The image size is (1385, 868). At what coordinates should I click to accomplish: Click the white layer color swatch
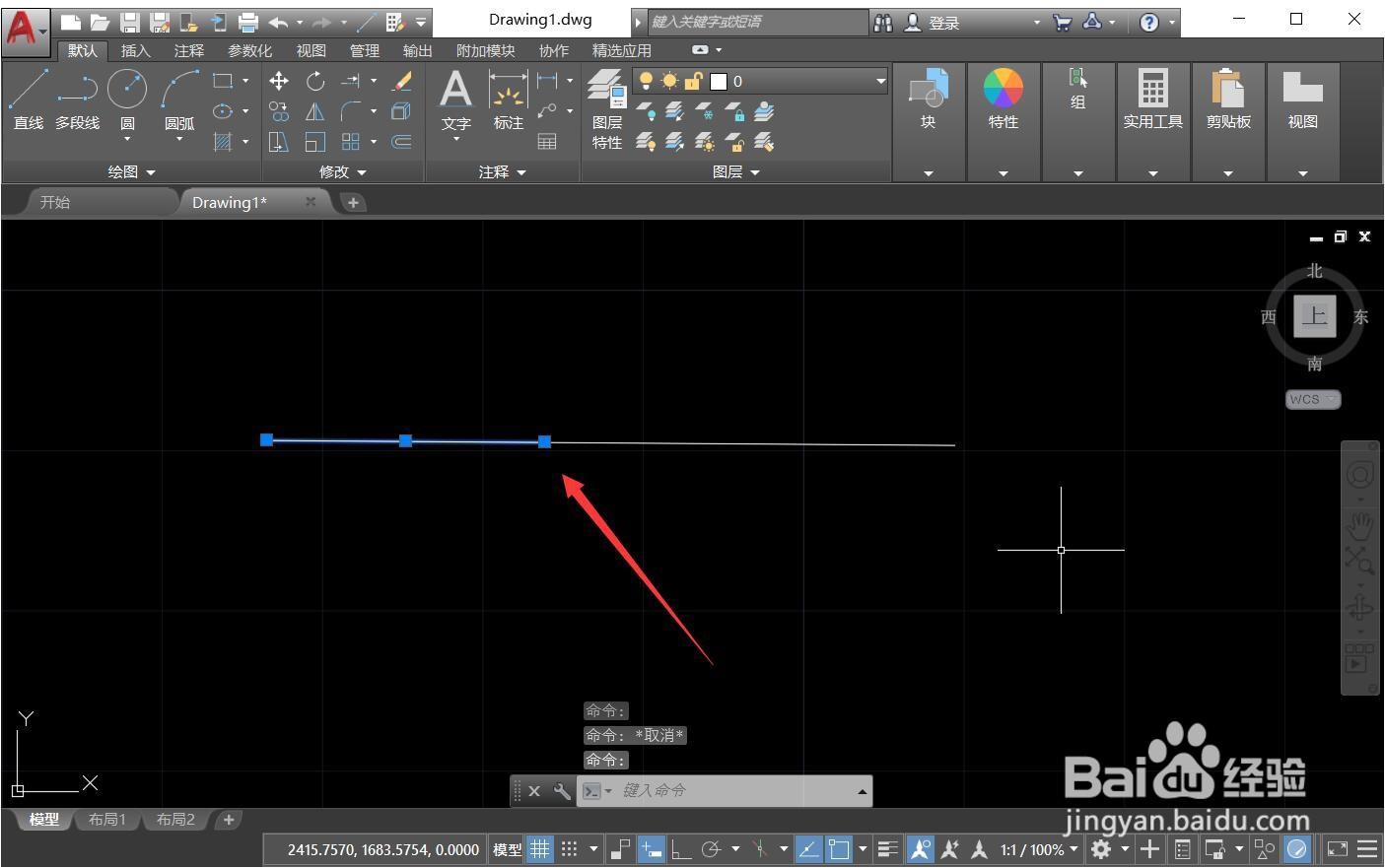point(719,81)
